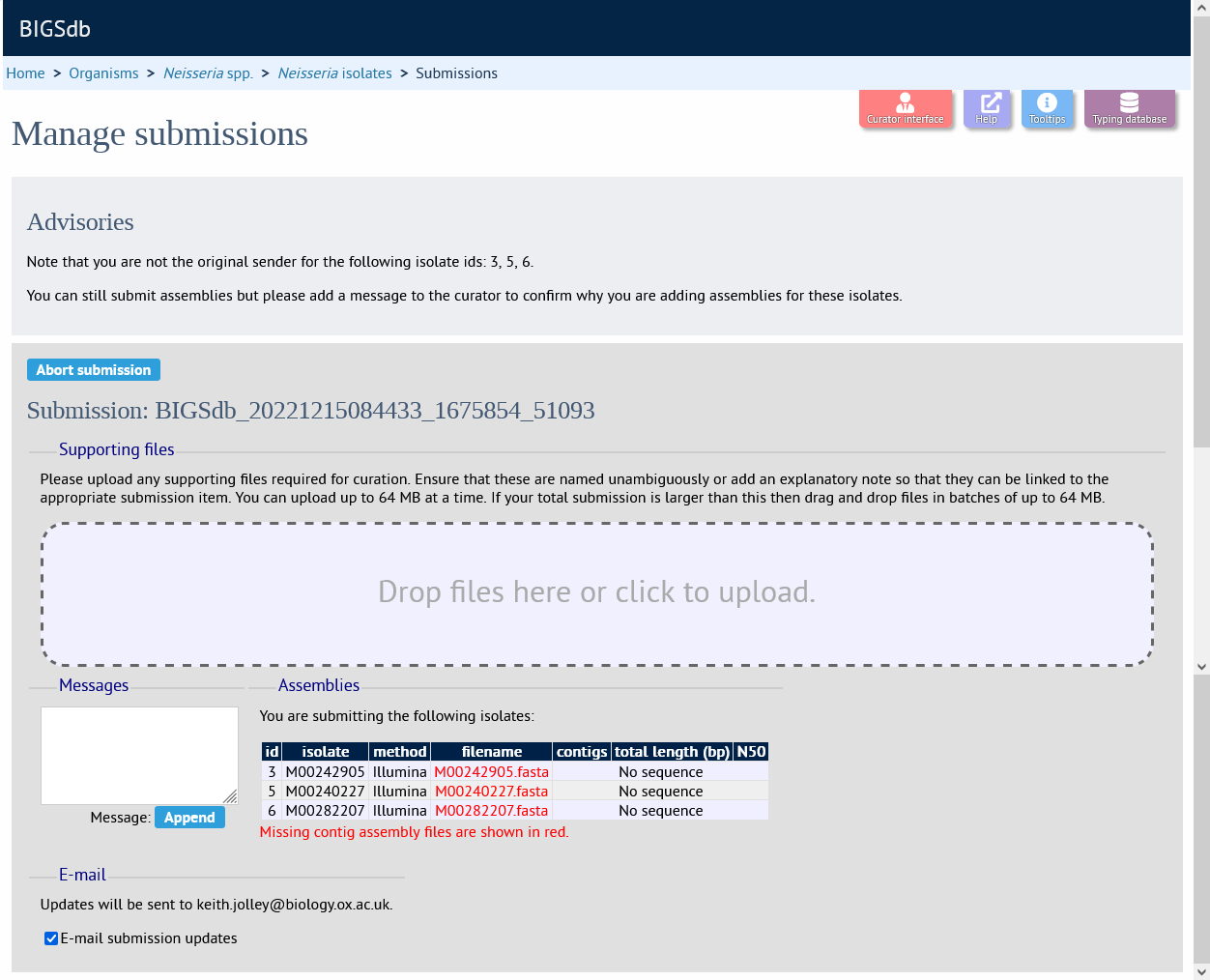Click the M00242905.fasta filename

pyautogui.click(x=491, y=772)
